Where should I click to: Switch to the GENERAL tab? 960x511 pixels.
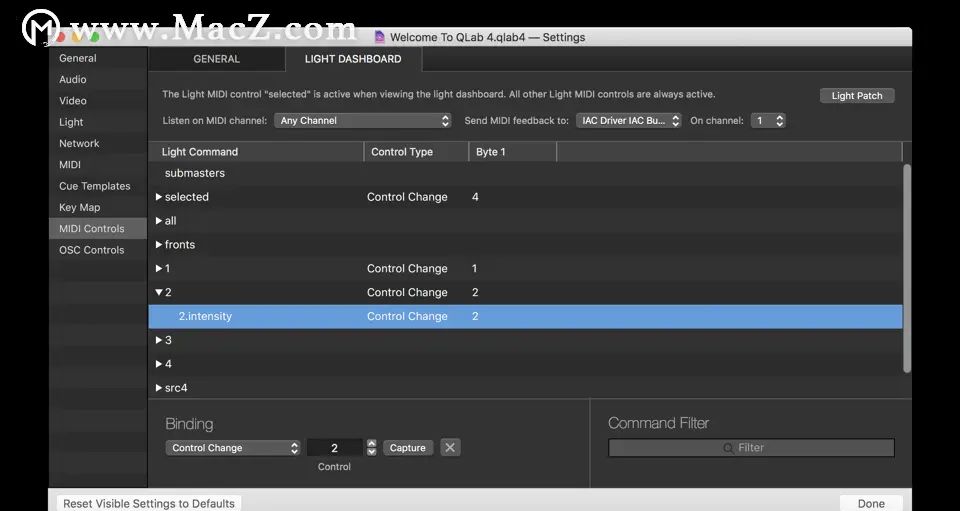pos(216,59)
